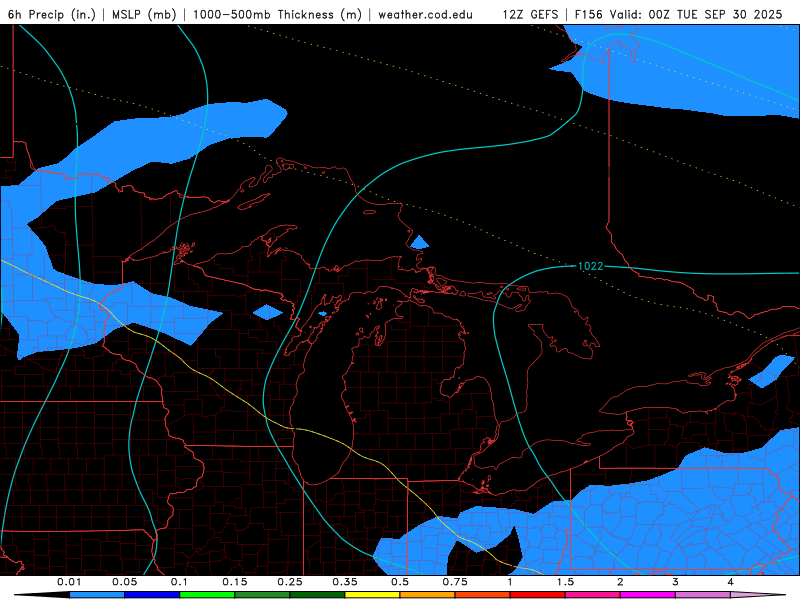Select the orange 0.5–0.75 legend swatch
The image size is (800, 600).
(428, 595)
